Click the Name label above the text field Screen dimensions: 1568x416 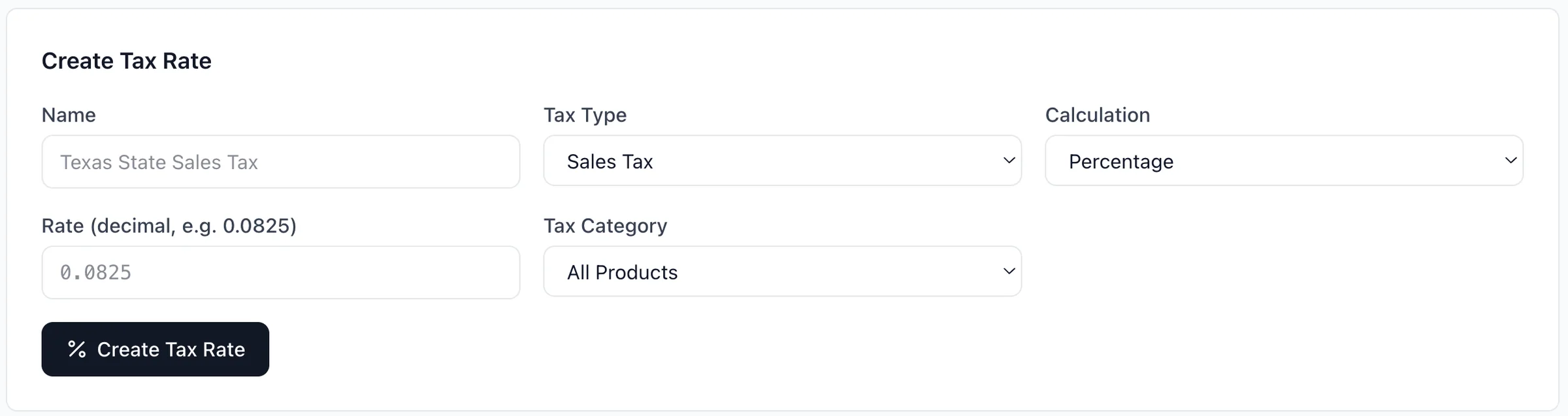click(68, 115)
